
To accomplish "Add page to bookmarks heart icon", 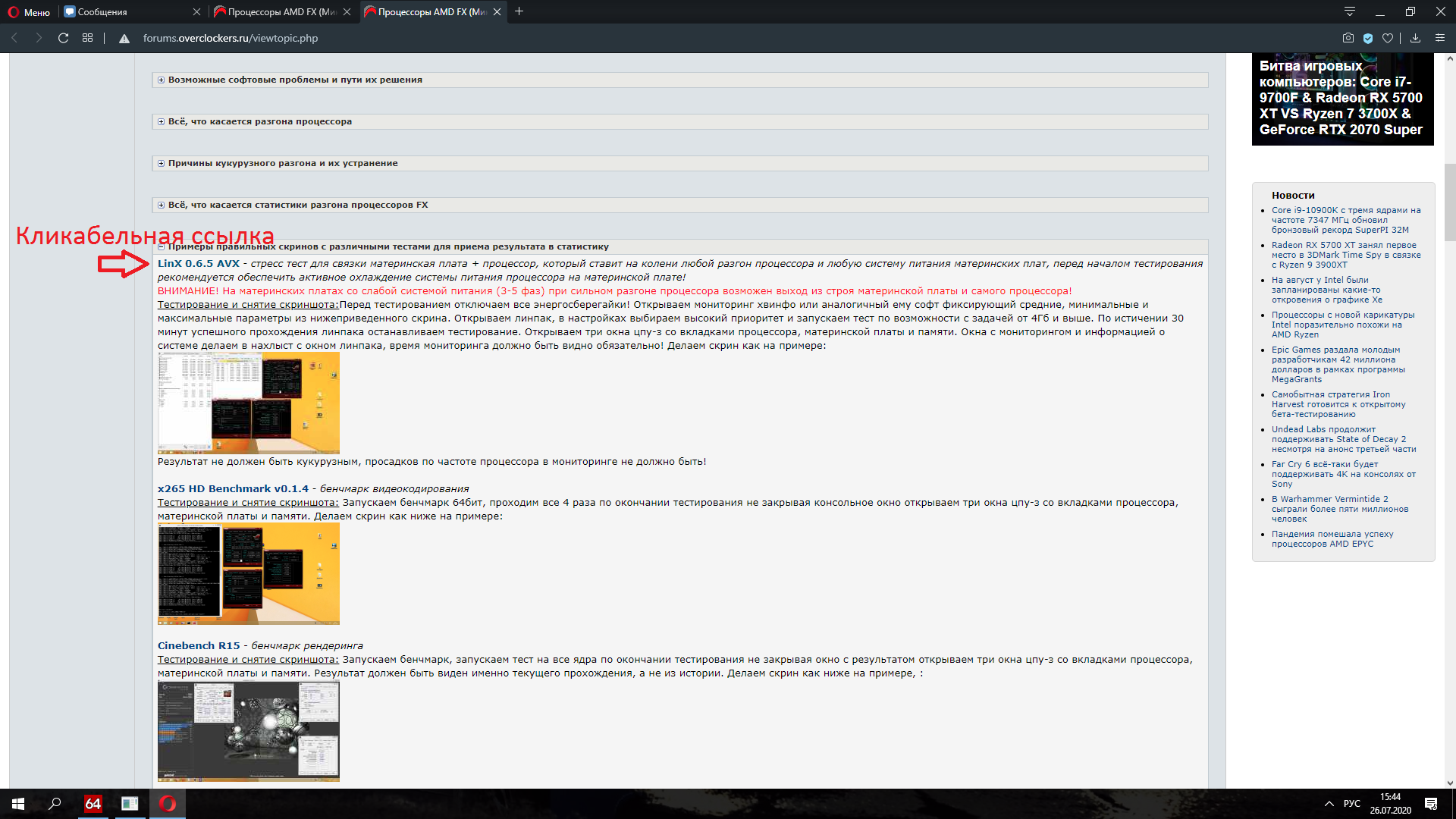I will (1388, 38).
